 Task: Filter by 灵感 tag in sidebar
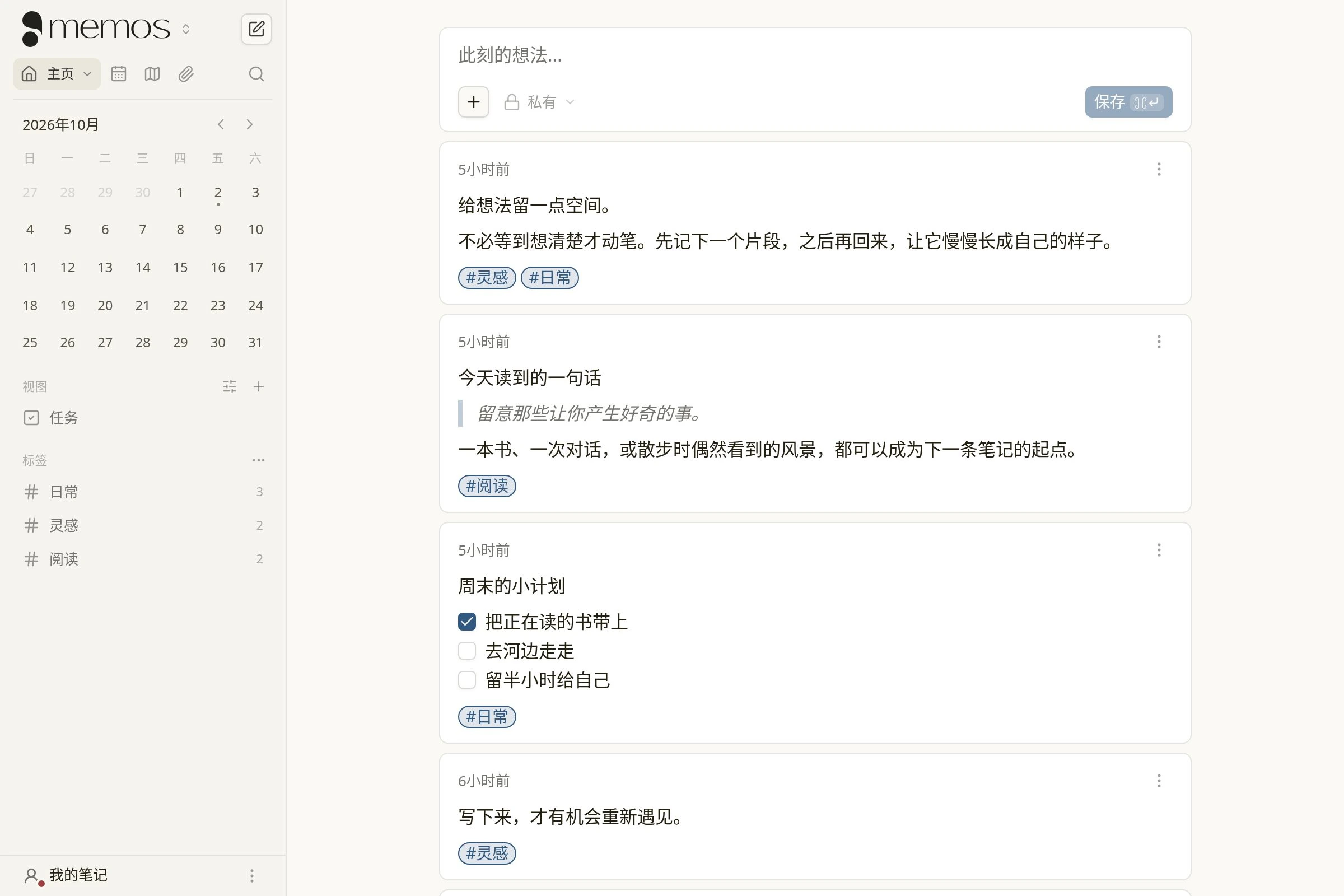(143, 525)
